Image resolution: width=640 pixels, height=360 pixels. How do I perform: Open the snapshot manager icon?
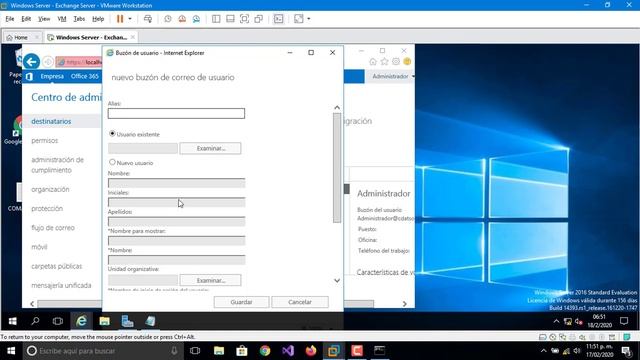[x=196, y=19]
